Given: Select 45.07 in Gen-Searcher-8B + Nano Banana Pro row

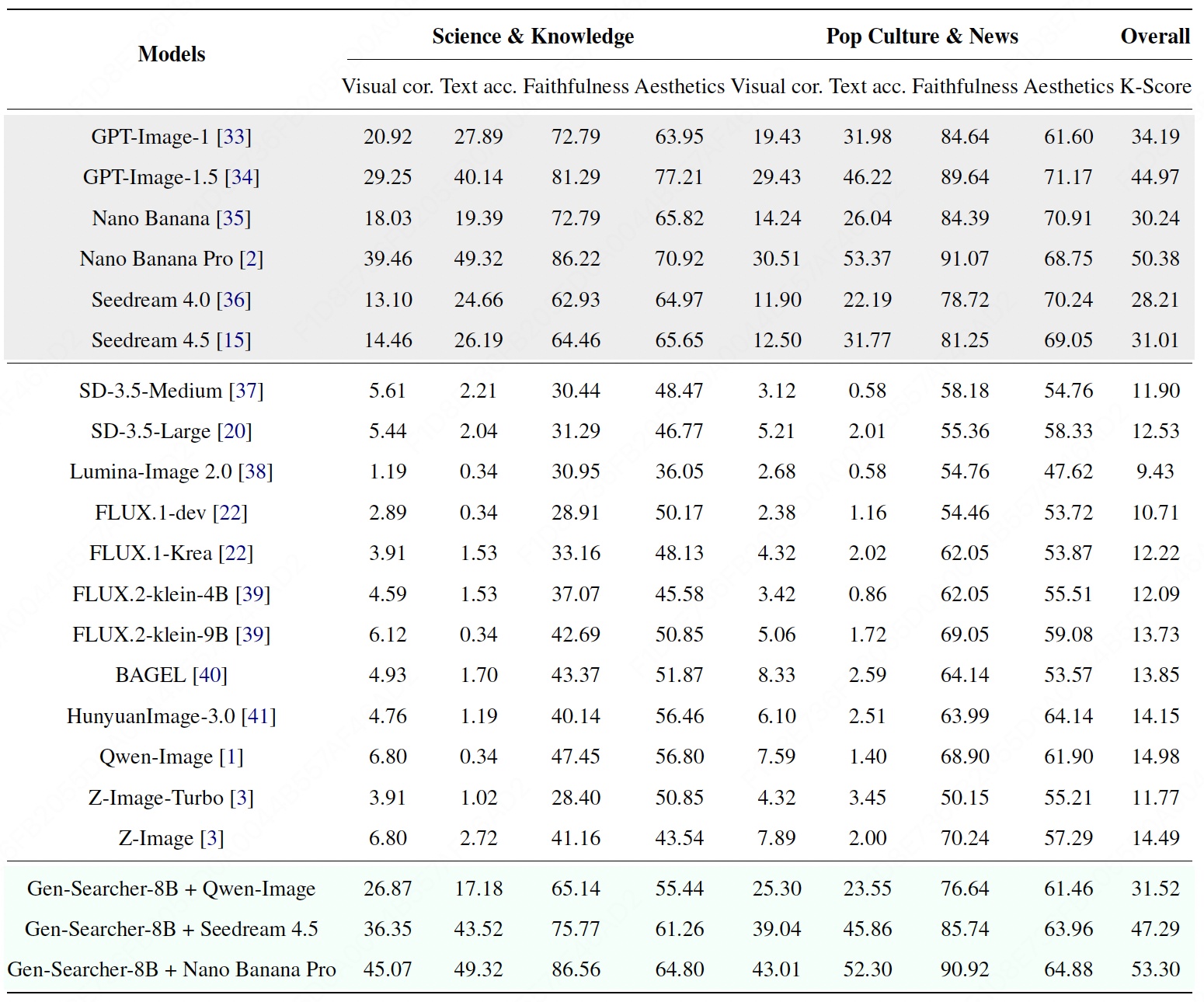Looking at the screenshot, I should point(388,969).
